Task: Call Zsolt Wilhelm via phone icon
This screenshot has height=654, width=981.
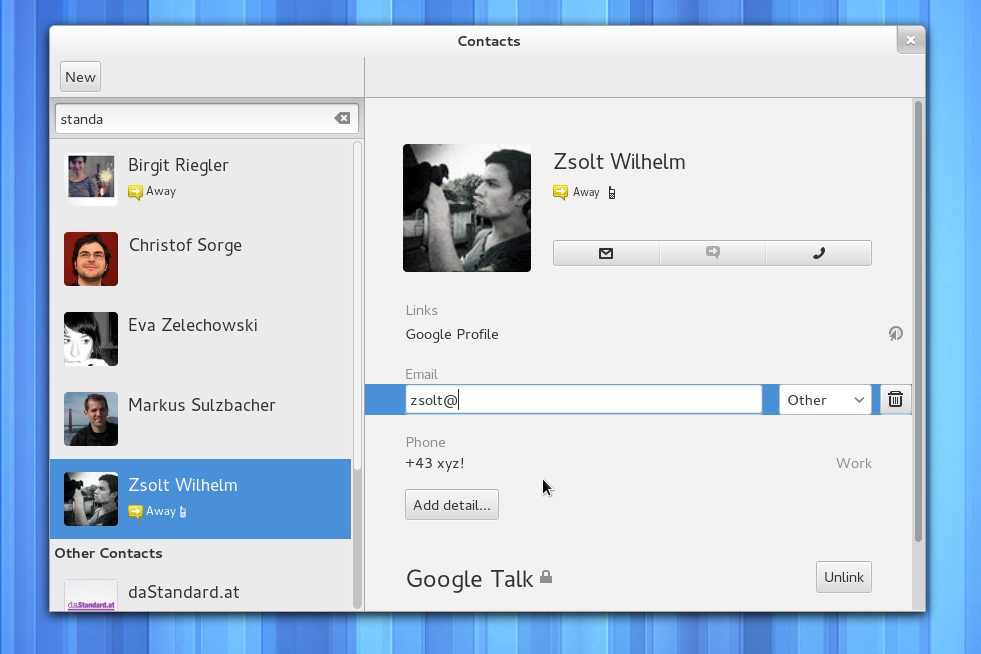Action: point(818,253)
